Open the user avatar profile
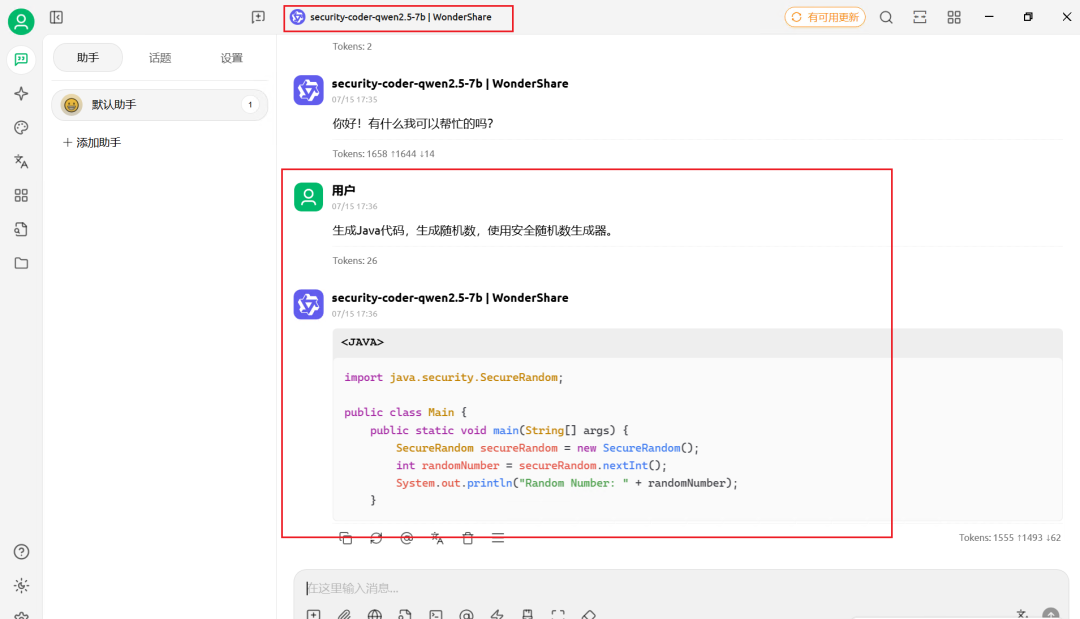 click(21, 21)
